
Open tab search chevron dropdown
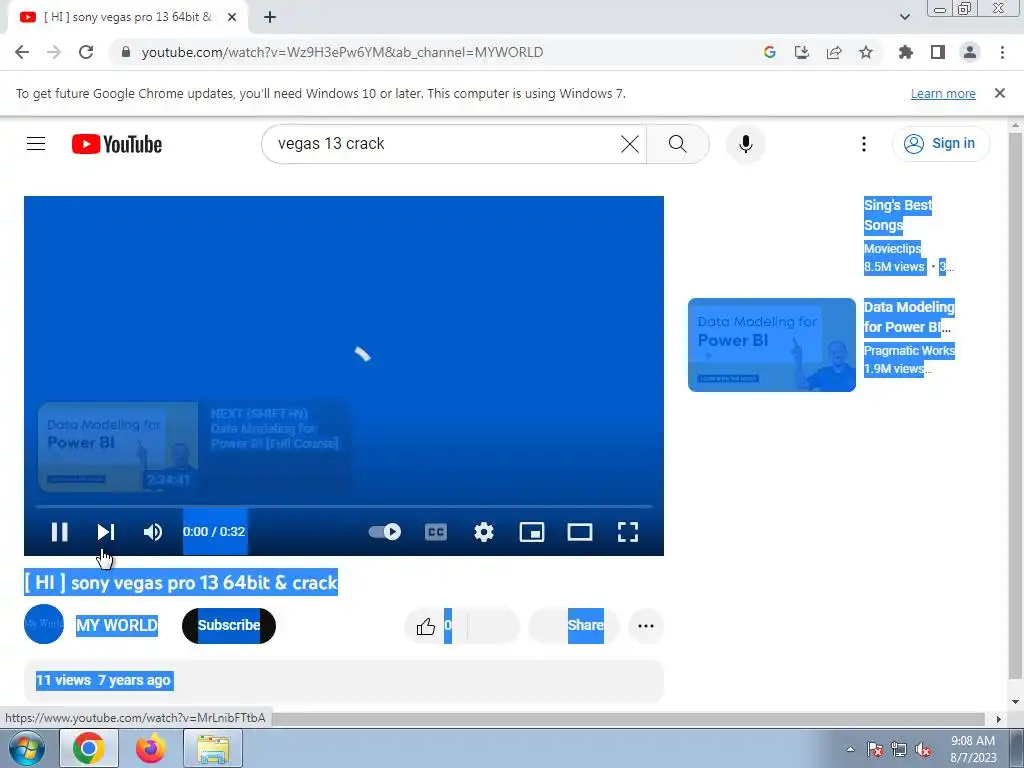click(904, 17)
